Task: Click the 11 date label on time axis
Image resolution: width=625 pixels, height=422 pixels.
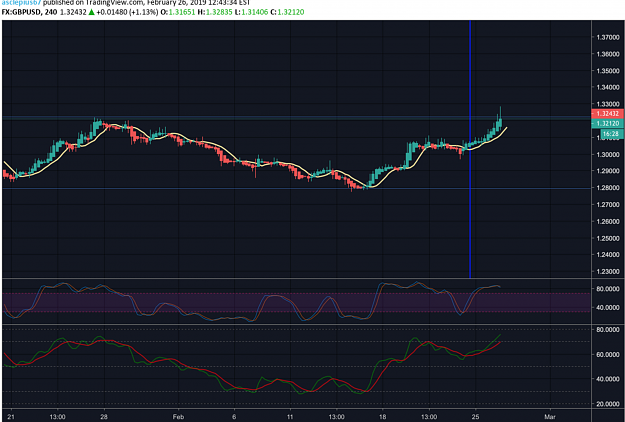Action: [x=290, y=417]
